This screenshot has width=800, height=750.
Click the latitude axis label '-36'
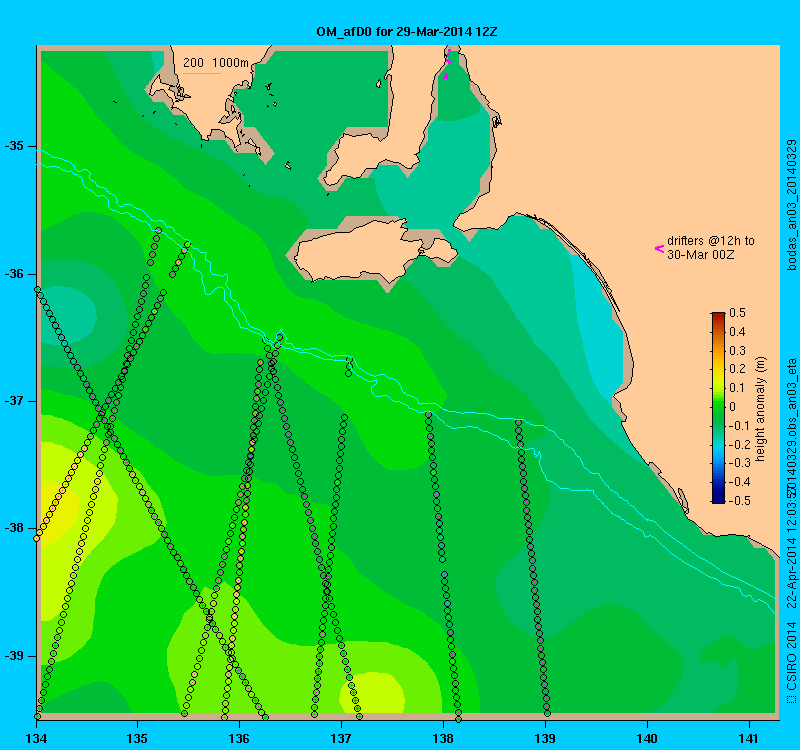pyautogui.click(x=14, y=274)
